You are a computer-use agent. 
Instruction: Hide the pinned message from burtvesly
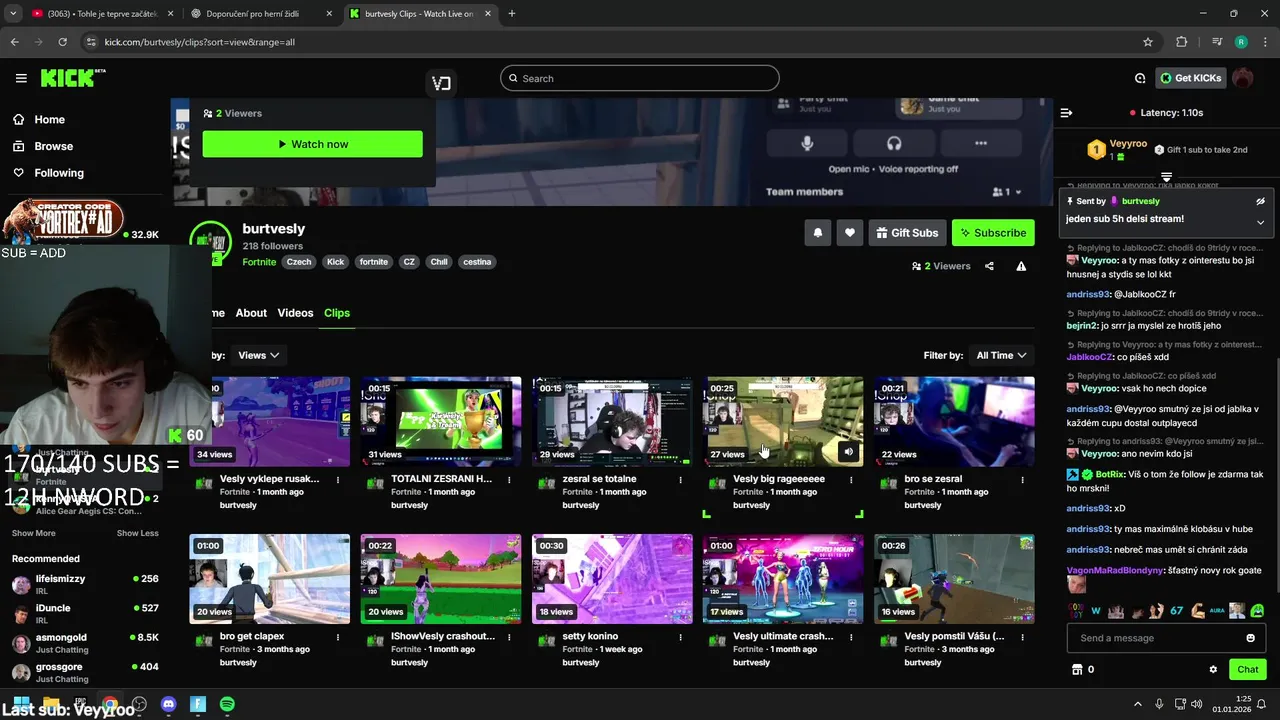click(1260, 201)
